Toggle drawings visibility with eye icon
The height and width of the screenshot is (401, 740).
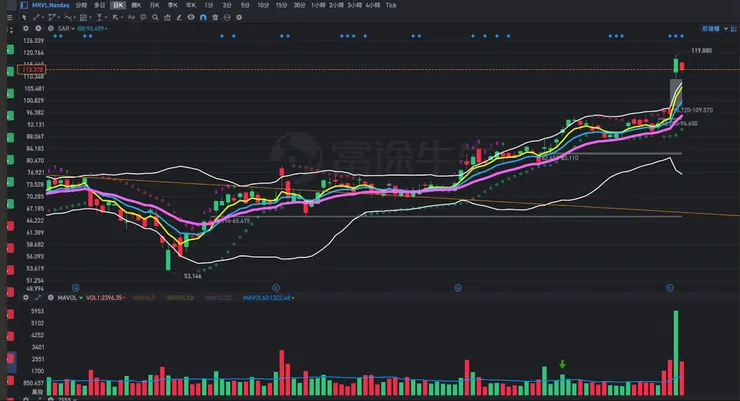[191, 17]
